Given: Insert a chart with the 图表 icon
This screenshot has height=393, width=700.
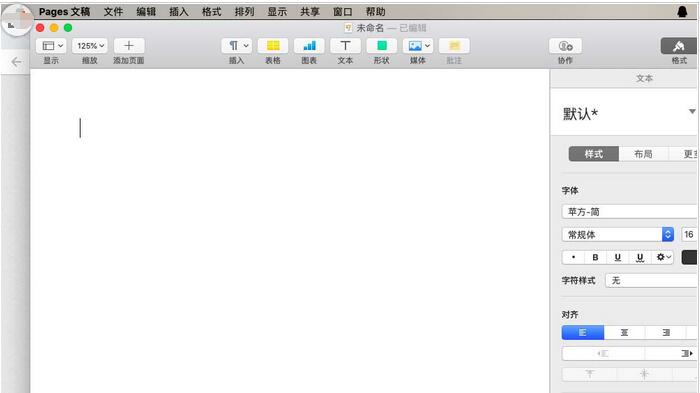Looking at the screenshot, I should pos(309,46).
